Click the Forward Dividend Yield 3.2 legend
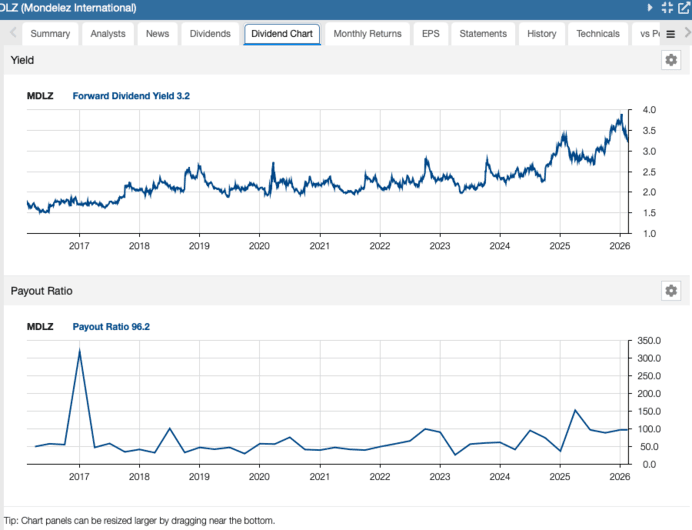 [x=131, y=96]
